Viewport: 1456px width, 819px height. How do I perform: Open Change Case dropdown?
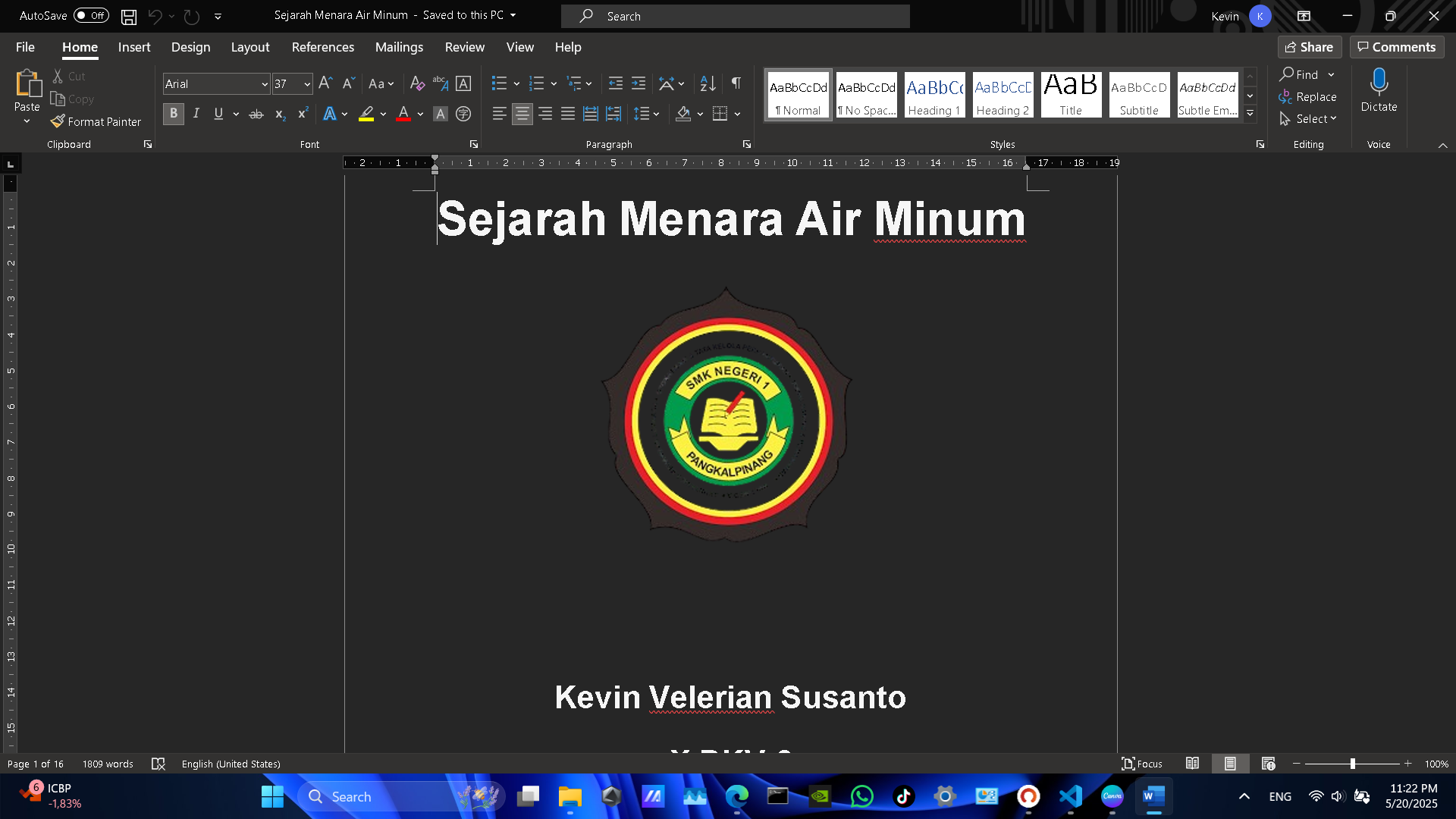381,83
